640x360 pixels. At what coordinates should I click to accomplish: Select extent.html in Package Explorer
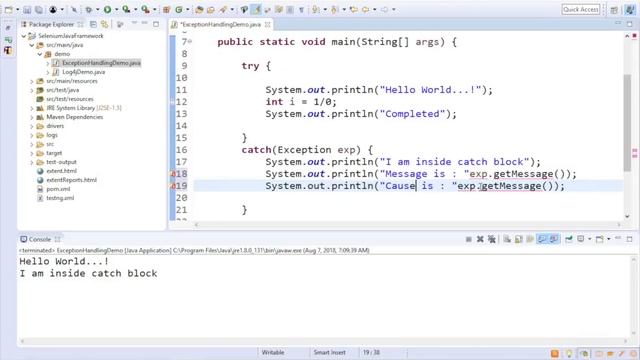click(62, 171)
